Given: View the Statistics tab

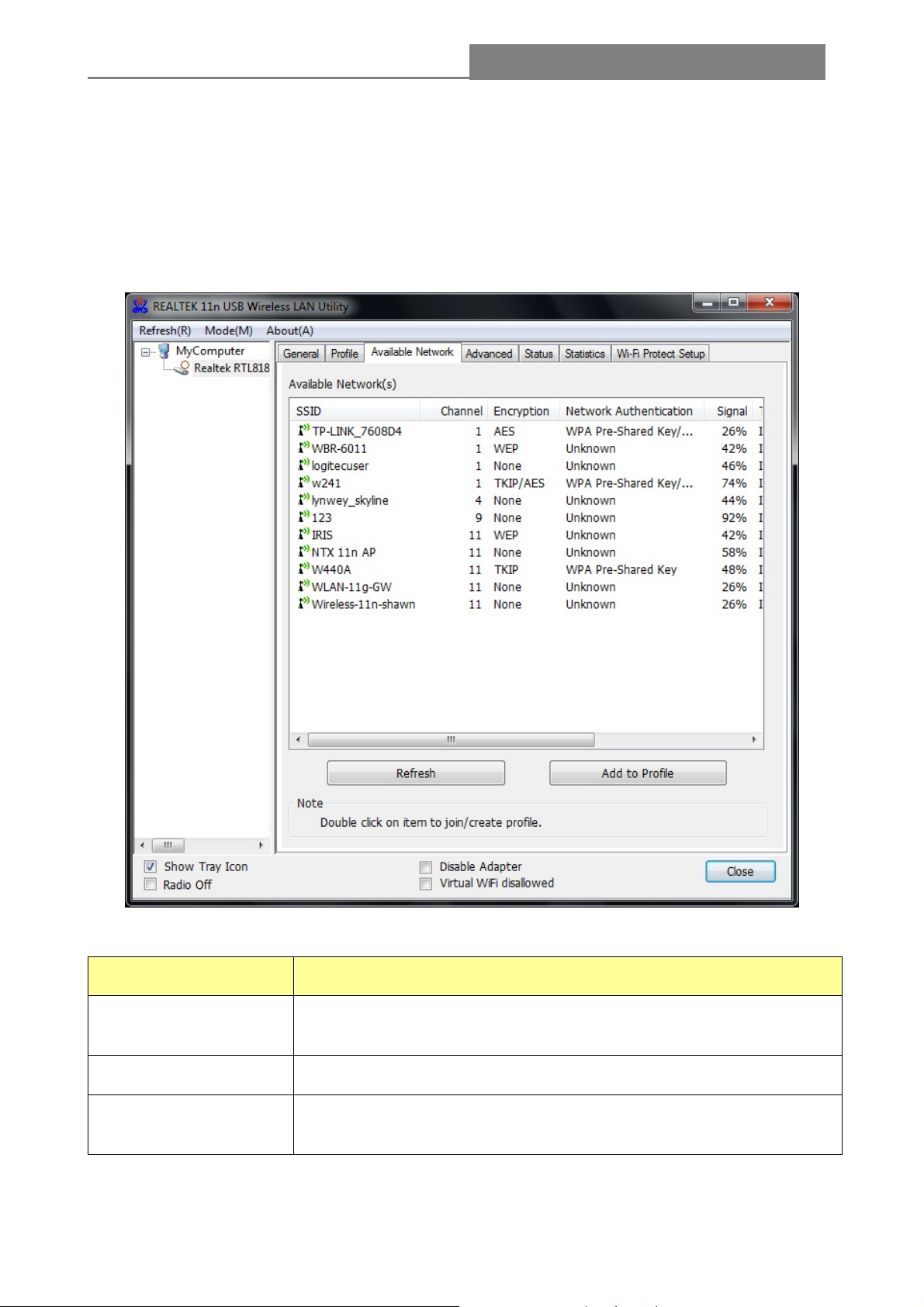Looking at the screenshot, I should coord(585,354).
